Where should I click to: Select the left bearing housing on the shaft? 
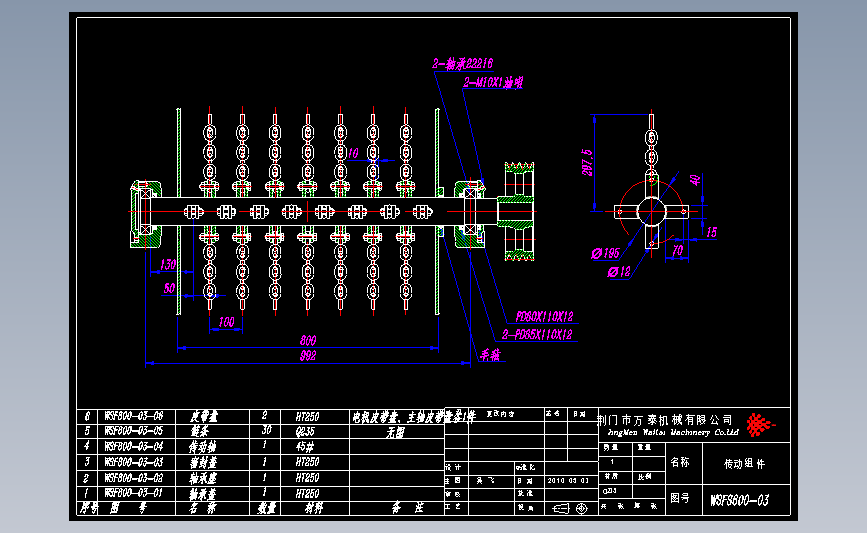[145, 213]
